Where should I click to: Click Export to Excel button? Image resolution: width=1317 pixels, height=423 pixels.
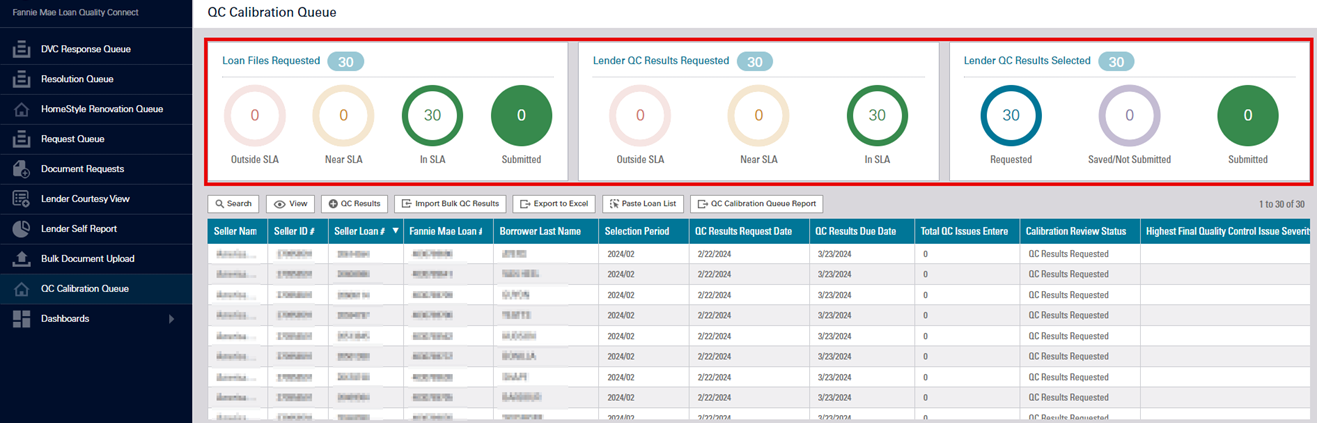(x=554, y=204)
